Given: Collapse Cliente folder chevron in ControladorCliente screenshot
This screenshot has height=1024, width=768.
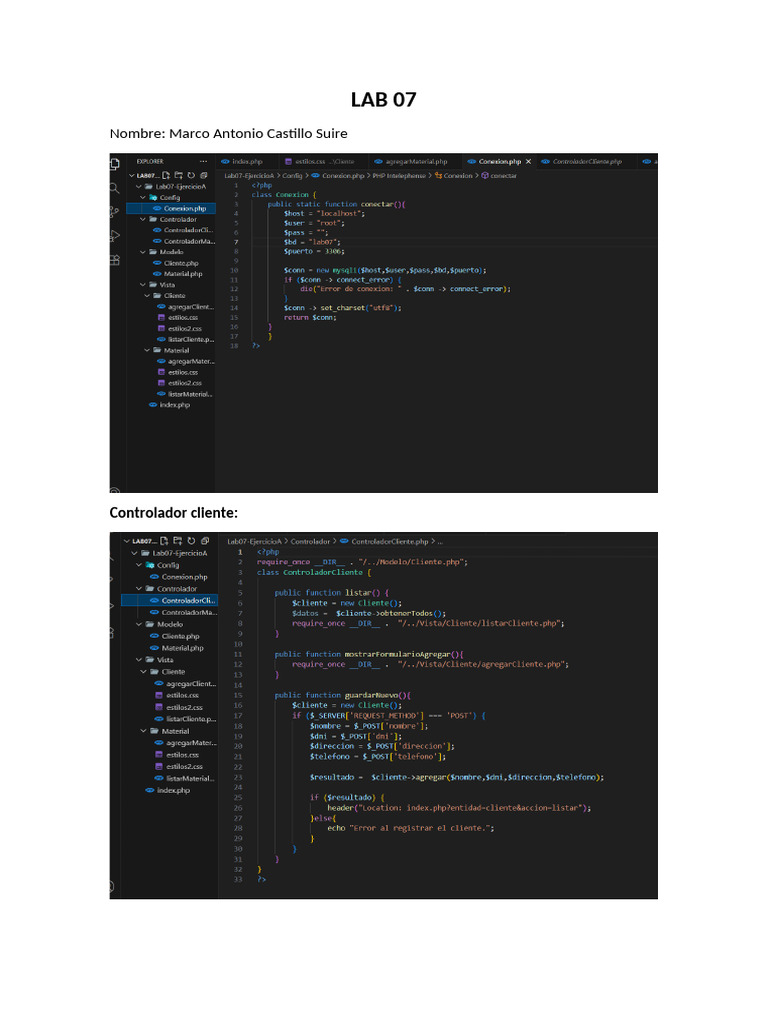Looking at the screenshot, I should click(144, 671).
